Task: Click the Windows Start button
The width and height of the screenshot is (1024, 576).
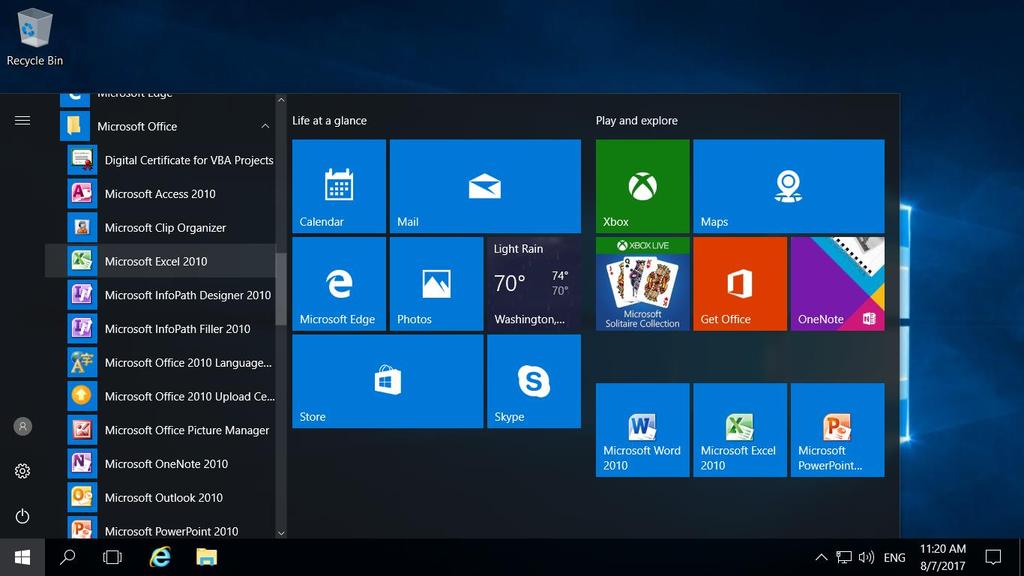Action: coord(22,557)
